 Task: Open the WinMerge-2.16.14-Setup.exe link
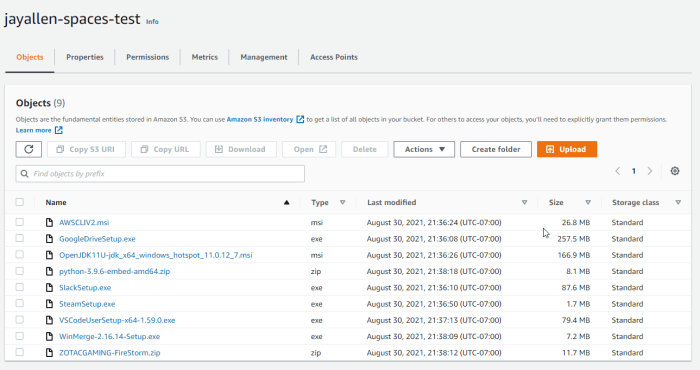coord(109,337)
